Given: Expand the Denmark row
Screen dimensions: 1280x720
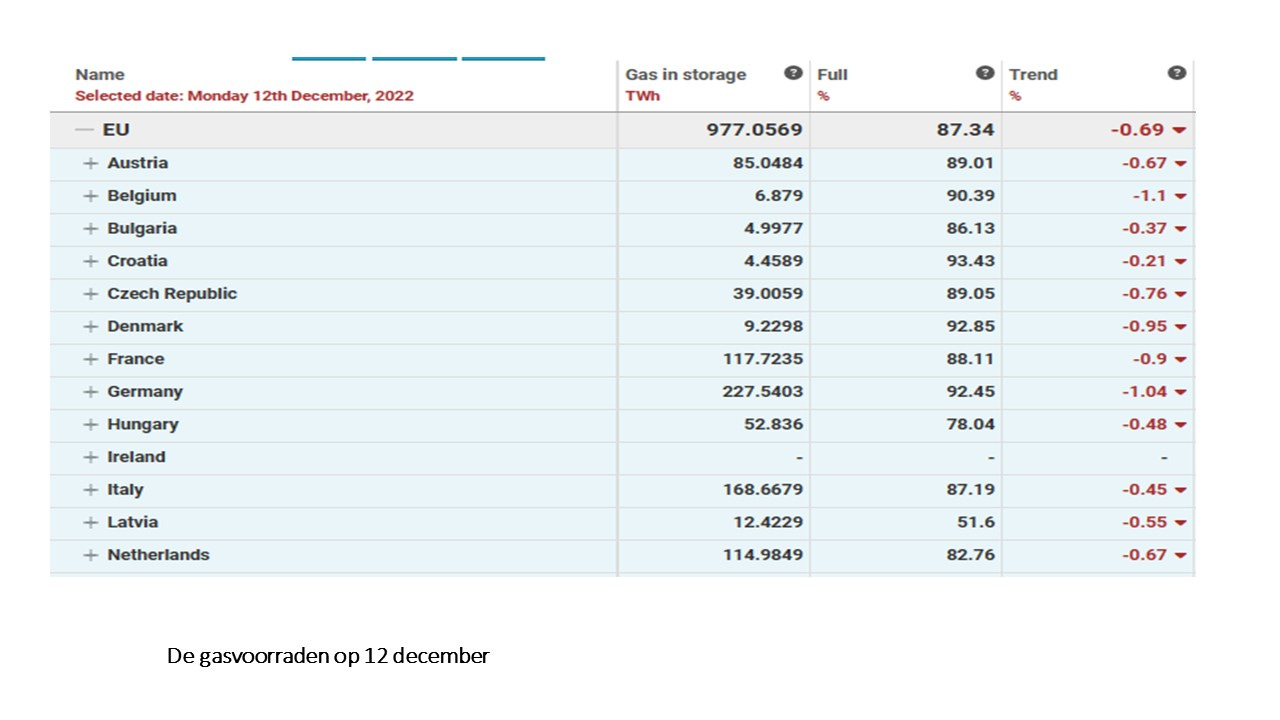Looking at the screenshot, I should coord(91,326).
